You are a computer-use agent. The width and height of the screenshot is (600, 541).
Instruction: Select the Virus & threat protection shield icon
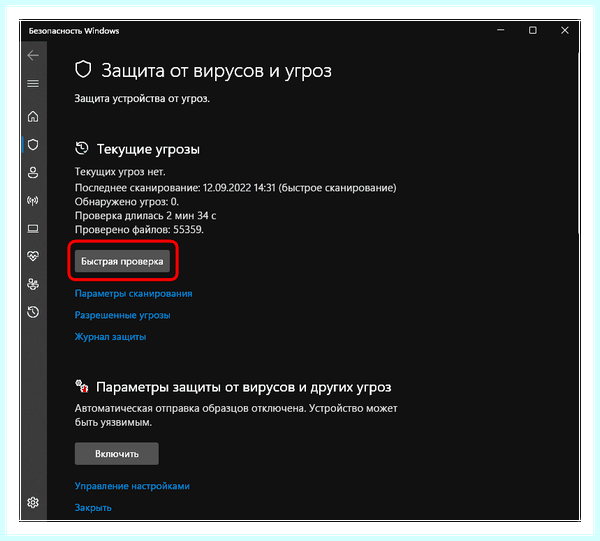pos(33,145)
